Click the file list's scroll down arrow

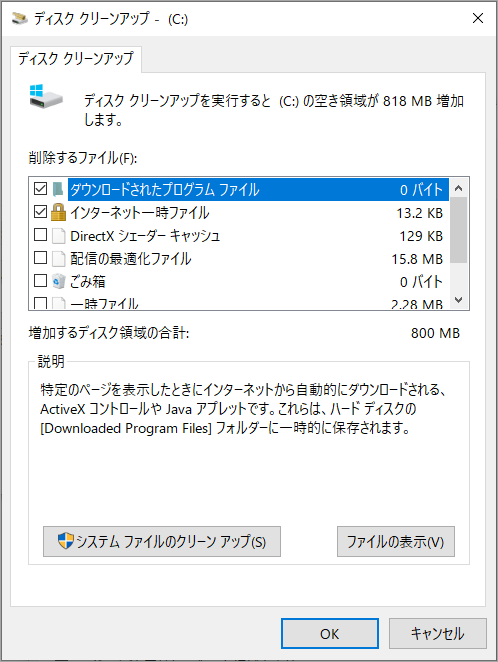(459, 300)
